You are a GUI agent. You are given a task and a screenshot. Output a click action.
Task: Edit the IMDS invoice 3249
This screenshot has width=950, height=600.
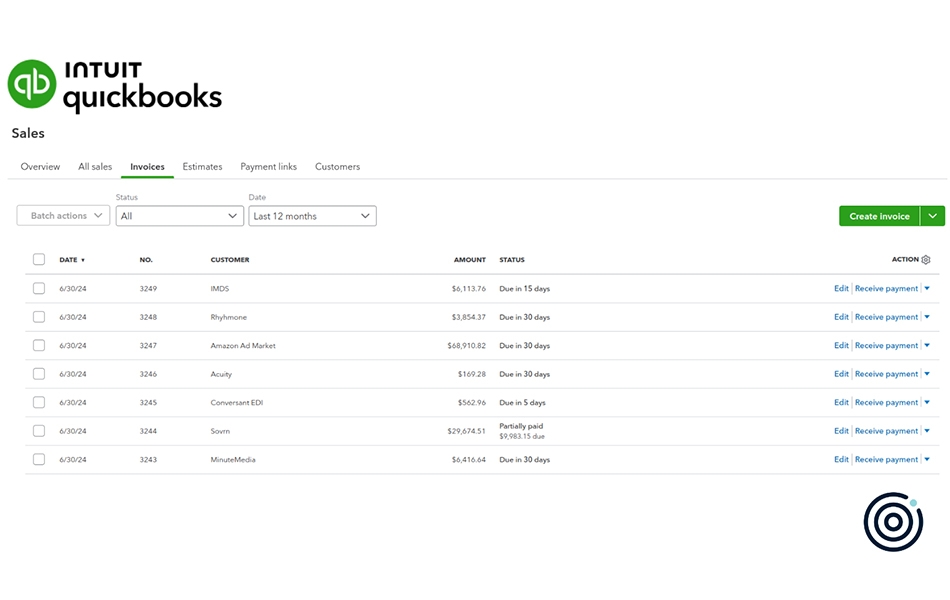[x=841, y=288]
